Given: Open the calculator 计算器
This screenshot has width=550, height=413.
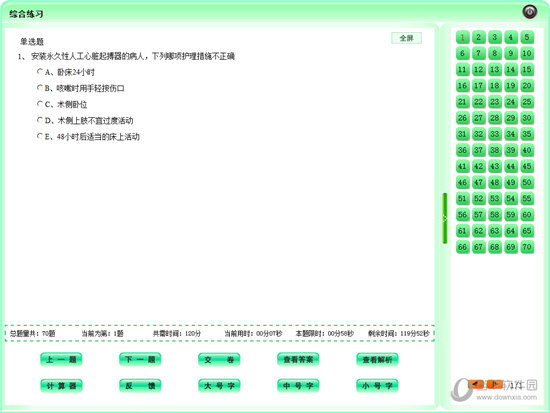Looking at the screenshot, I should coord(61,386).
